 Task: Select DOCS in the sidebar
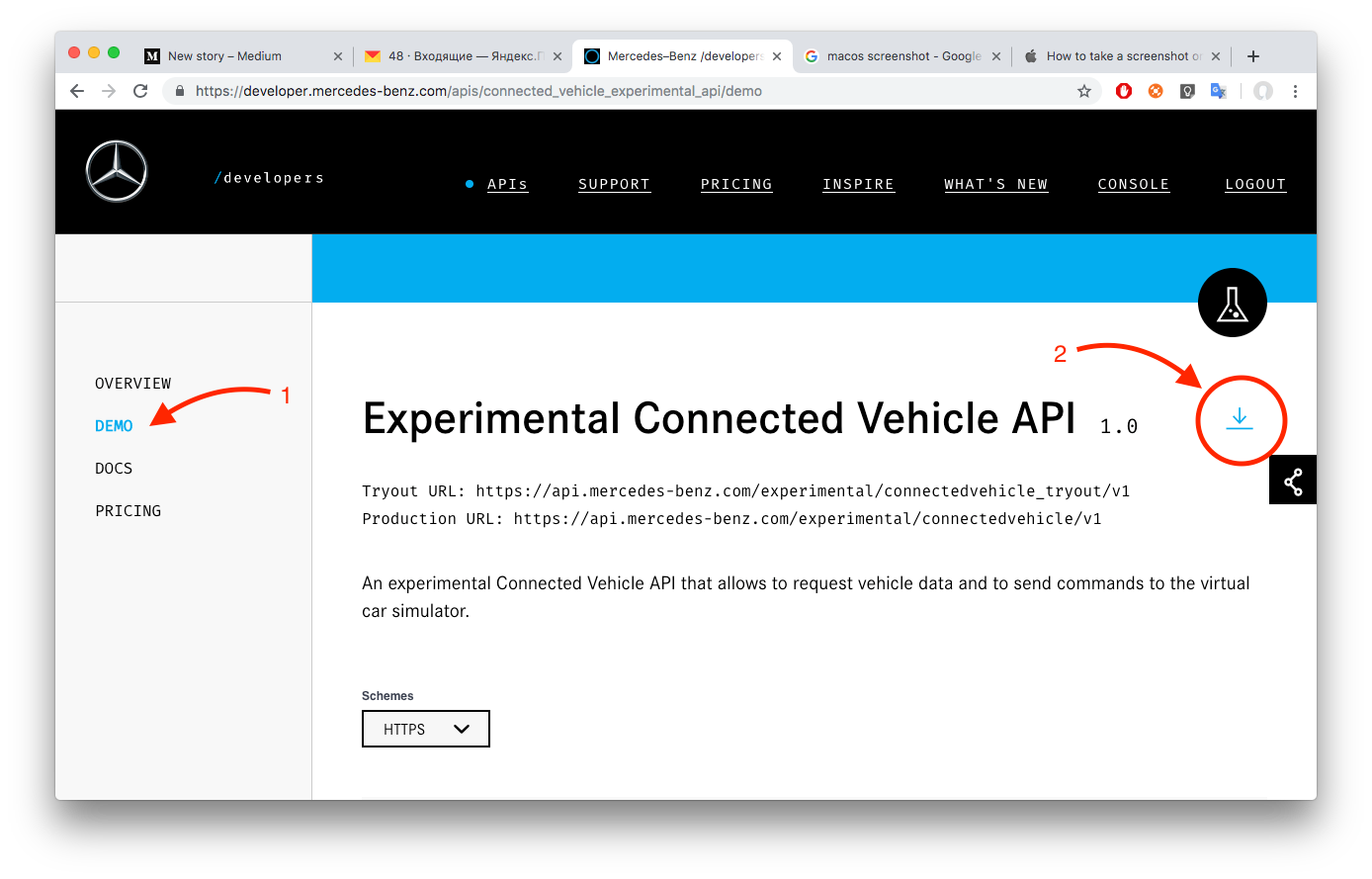[x=114, y=469]
